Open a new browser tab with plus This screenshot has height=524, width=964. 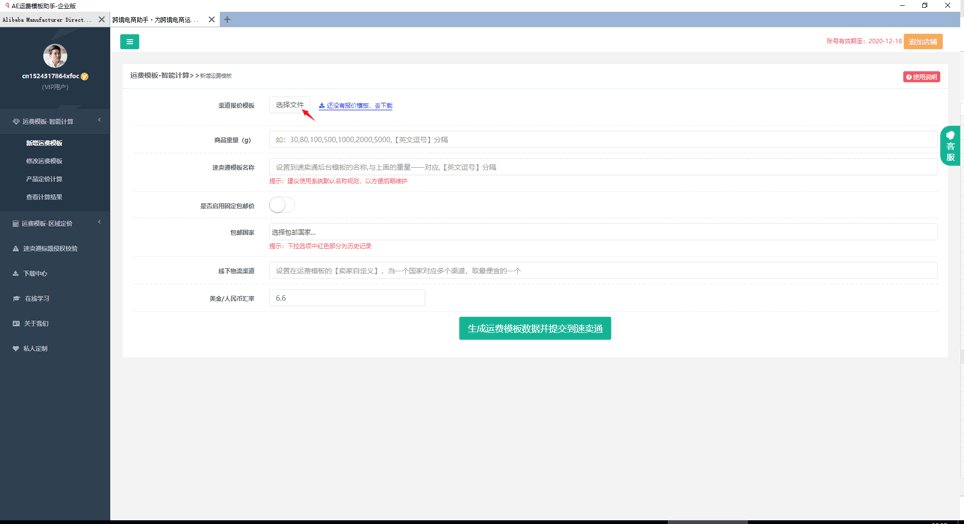pyautogui.click(x=227, y=19)
